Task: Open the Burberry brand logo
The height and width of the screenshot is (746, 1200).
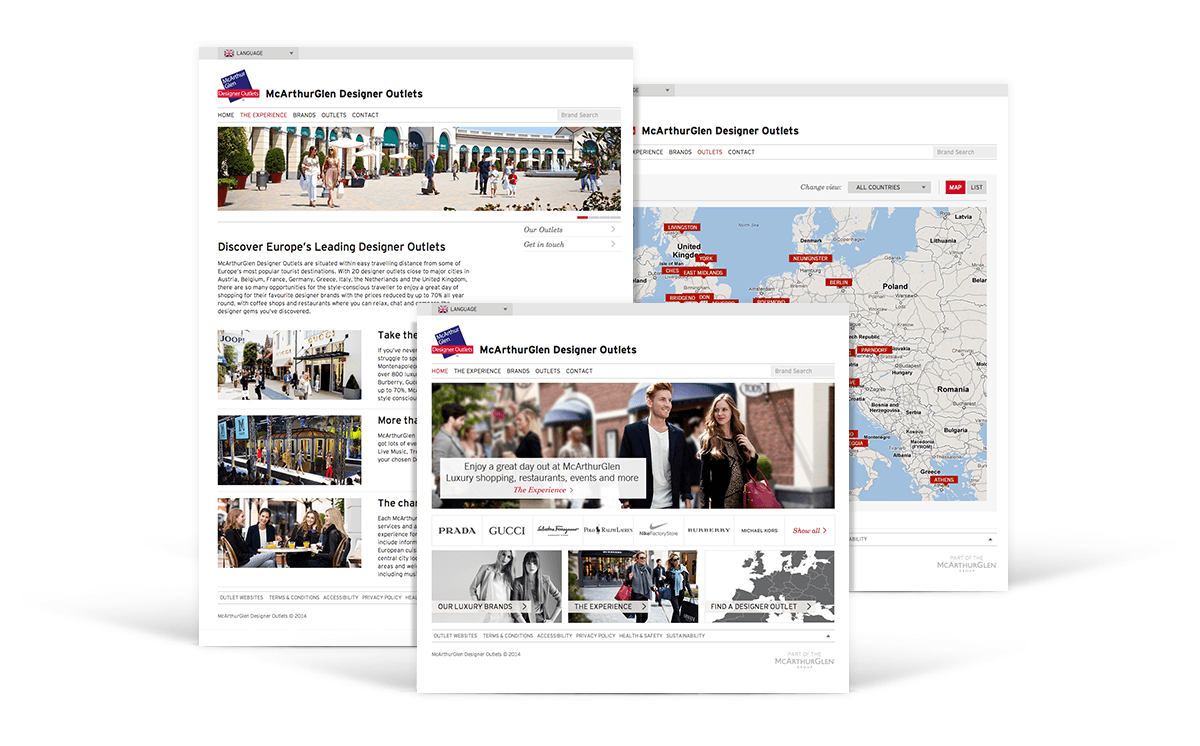Action: [x=709, y=530]
